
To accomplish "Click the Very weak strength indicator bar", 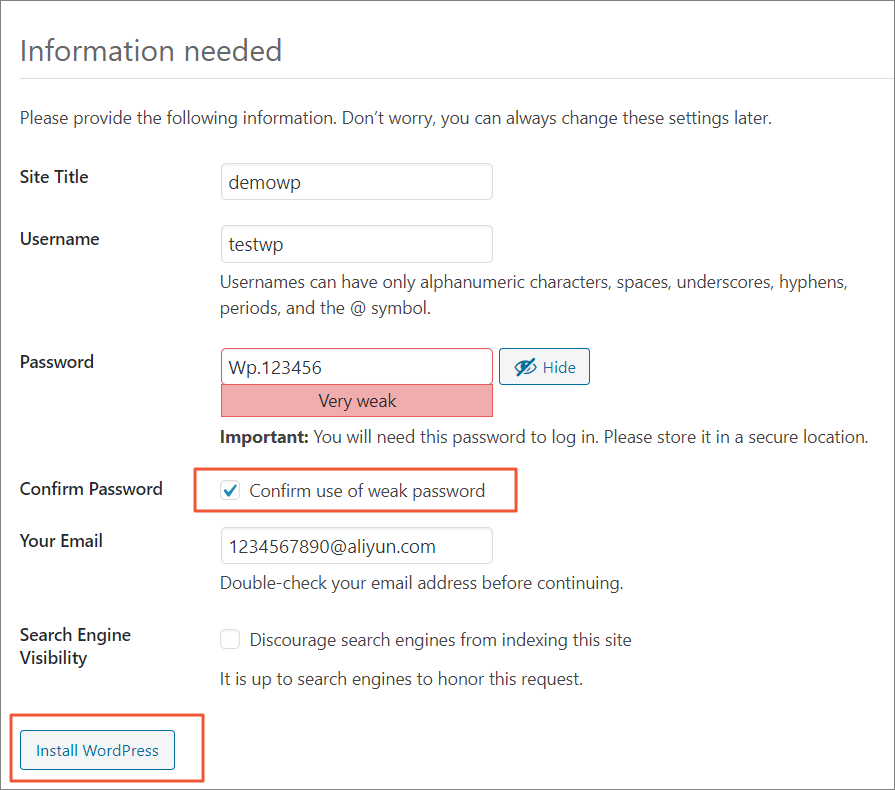I will click(356, 401).
